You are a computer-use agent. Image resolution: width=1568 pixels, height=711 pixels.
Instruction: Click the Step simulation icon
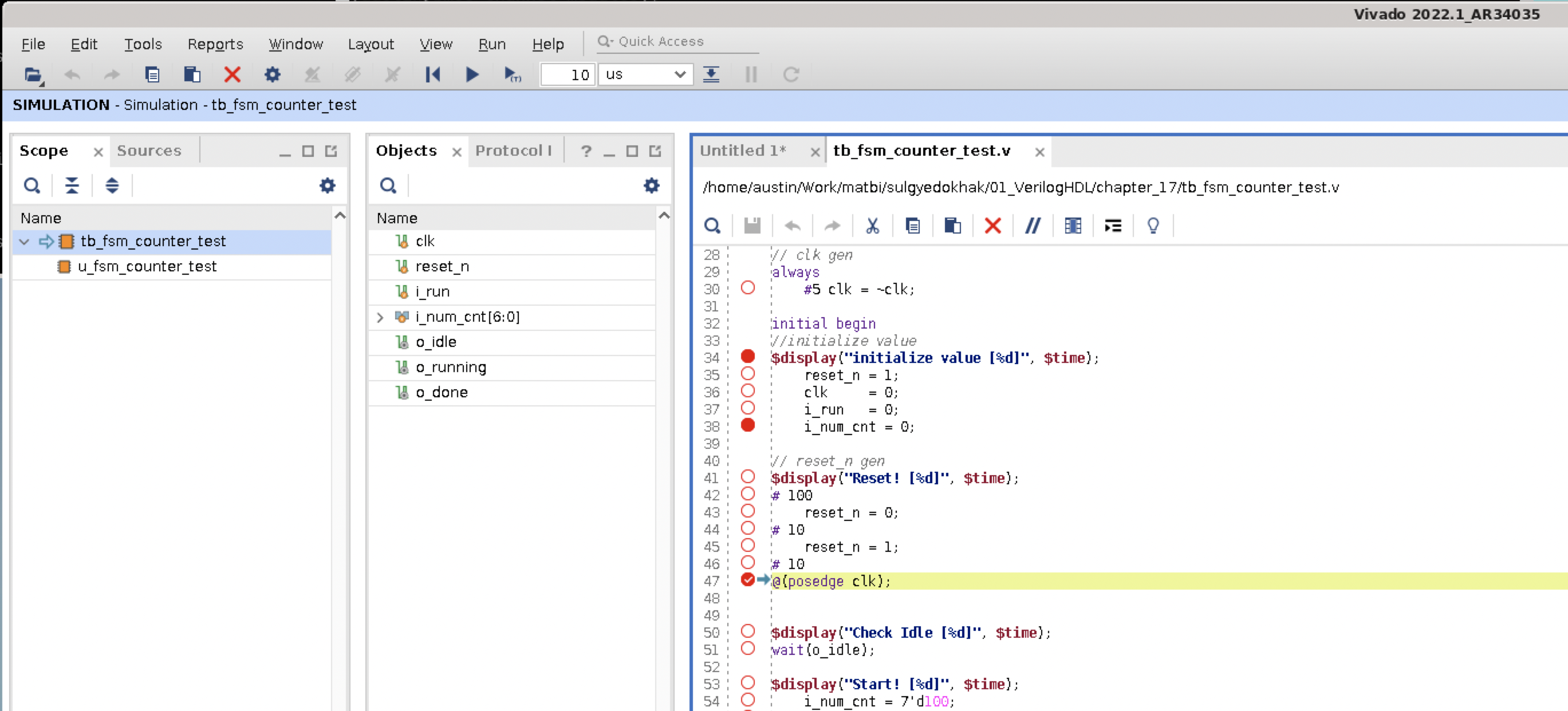711,75
